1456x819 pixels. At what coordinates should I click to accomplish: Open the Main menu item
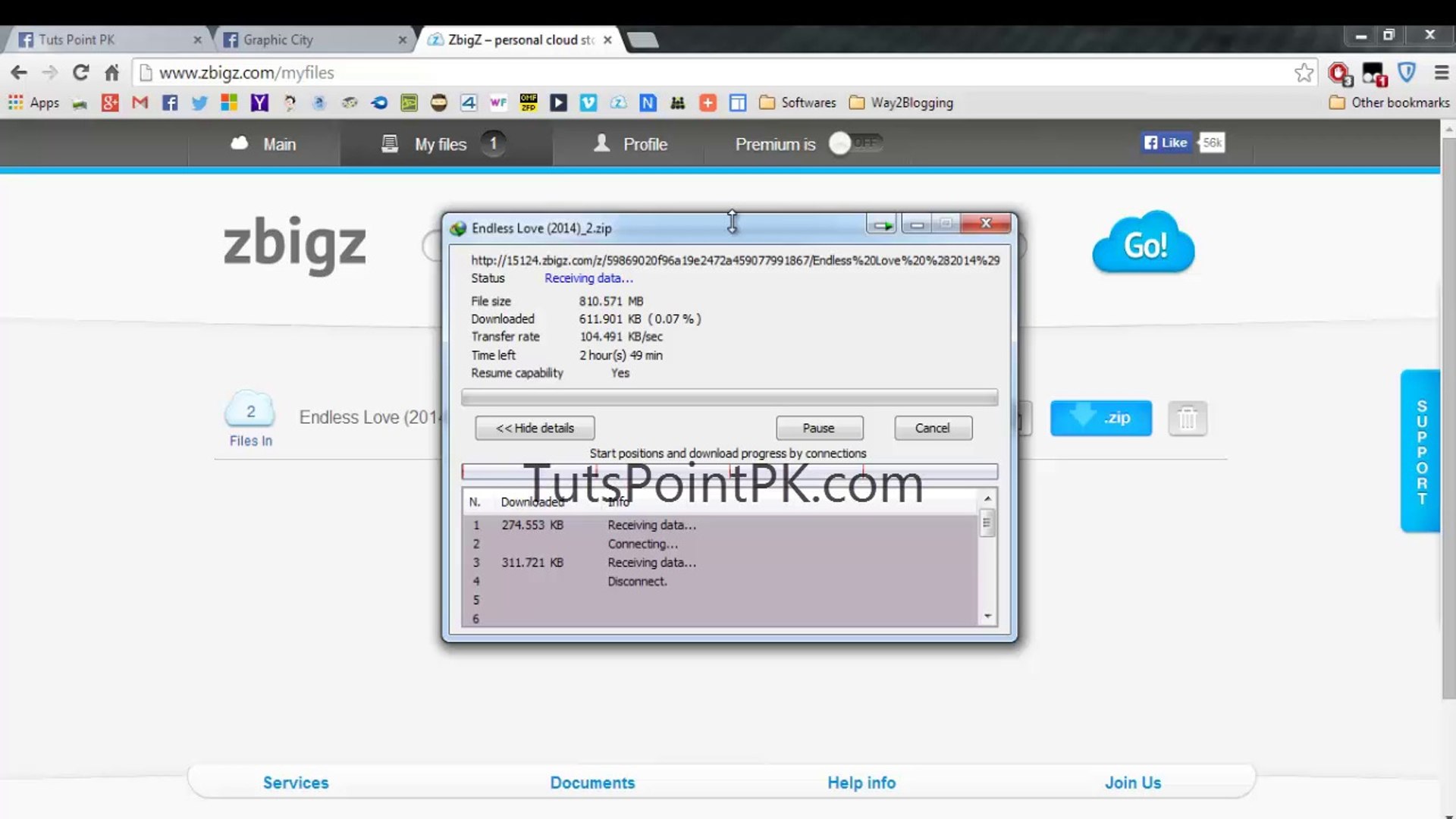tap(264, 144)
